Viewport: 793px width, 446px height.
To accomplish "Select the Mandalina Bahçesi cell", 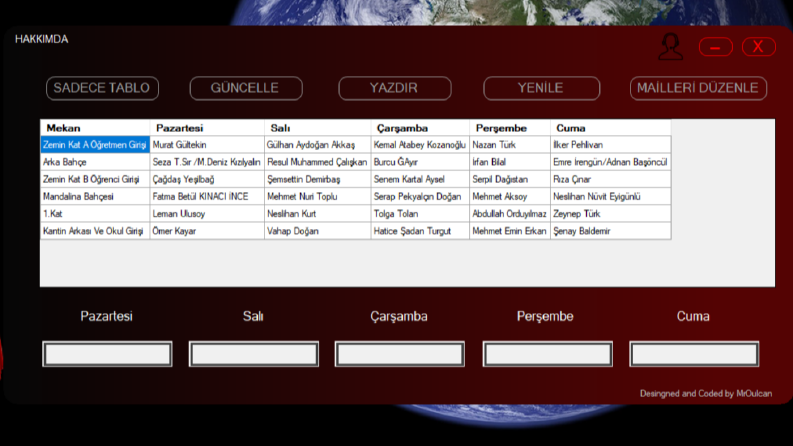I will pos(95,196).
